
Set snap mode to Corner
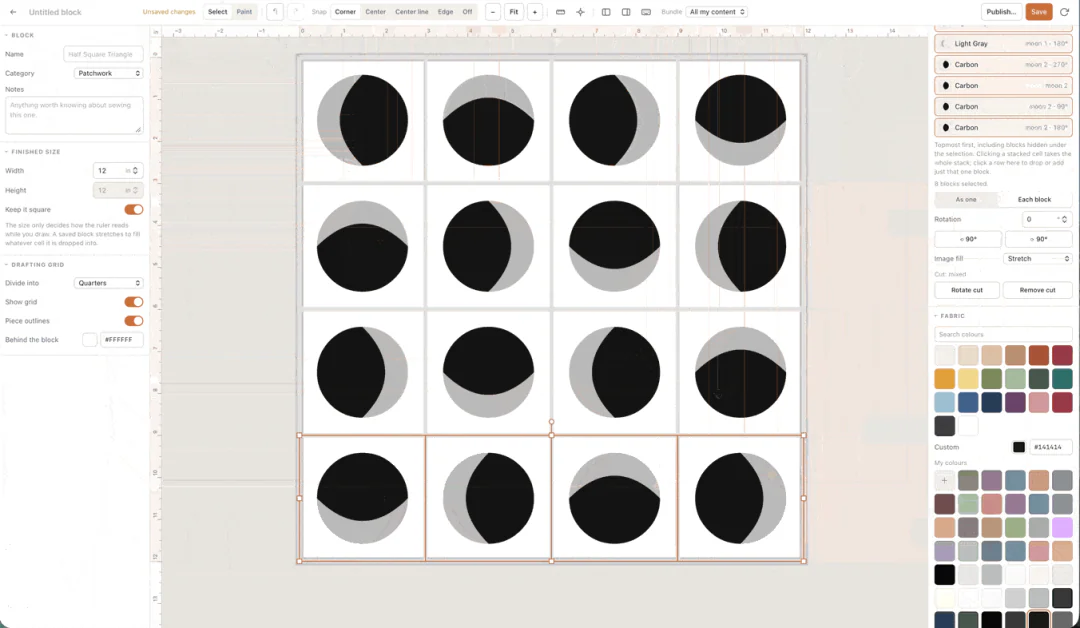click(345, 12)
